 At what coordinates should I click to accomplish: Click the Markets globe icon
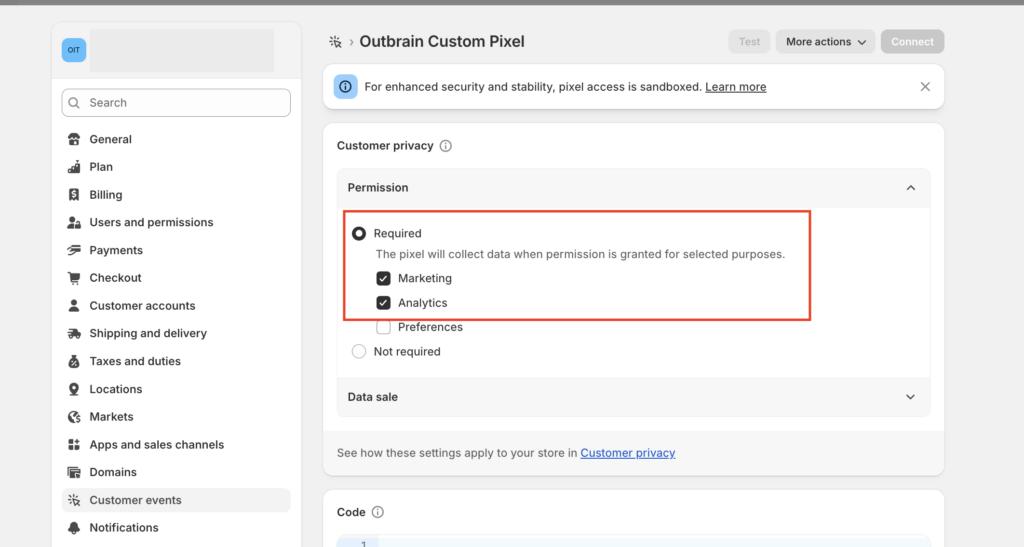coord(74,417)
